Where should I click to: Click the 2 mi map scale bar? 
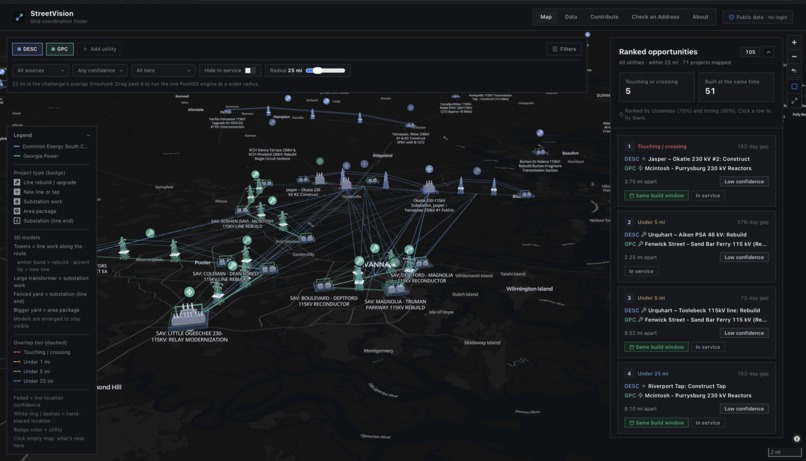click(784, 452)
